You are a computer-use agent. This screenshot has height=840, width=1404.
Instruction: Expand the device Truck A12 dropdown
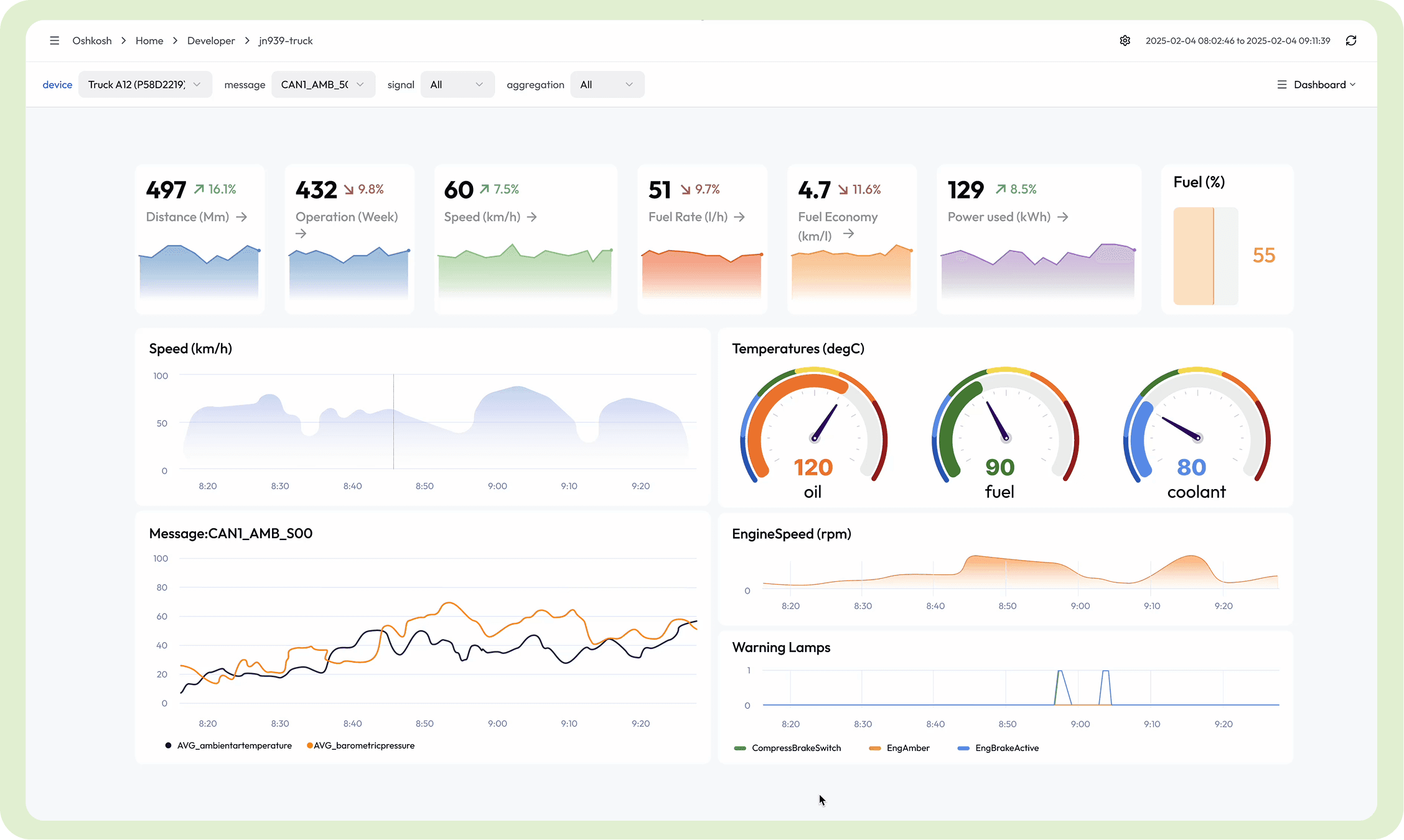(x=145, y=85)
